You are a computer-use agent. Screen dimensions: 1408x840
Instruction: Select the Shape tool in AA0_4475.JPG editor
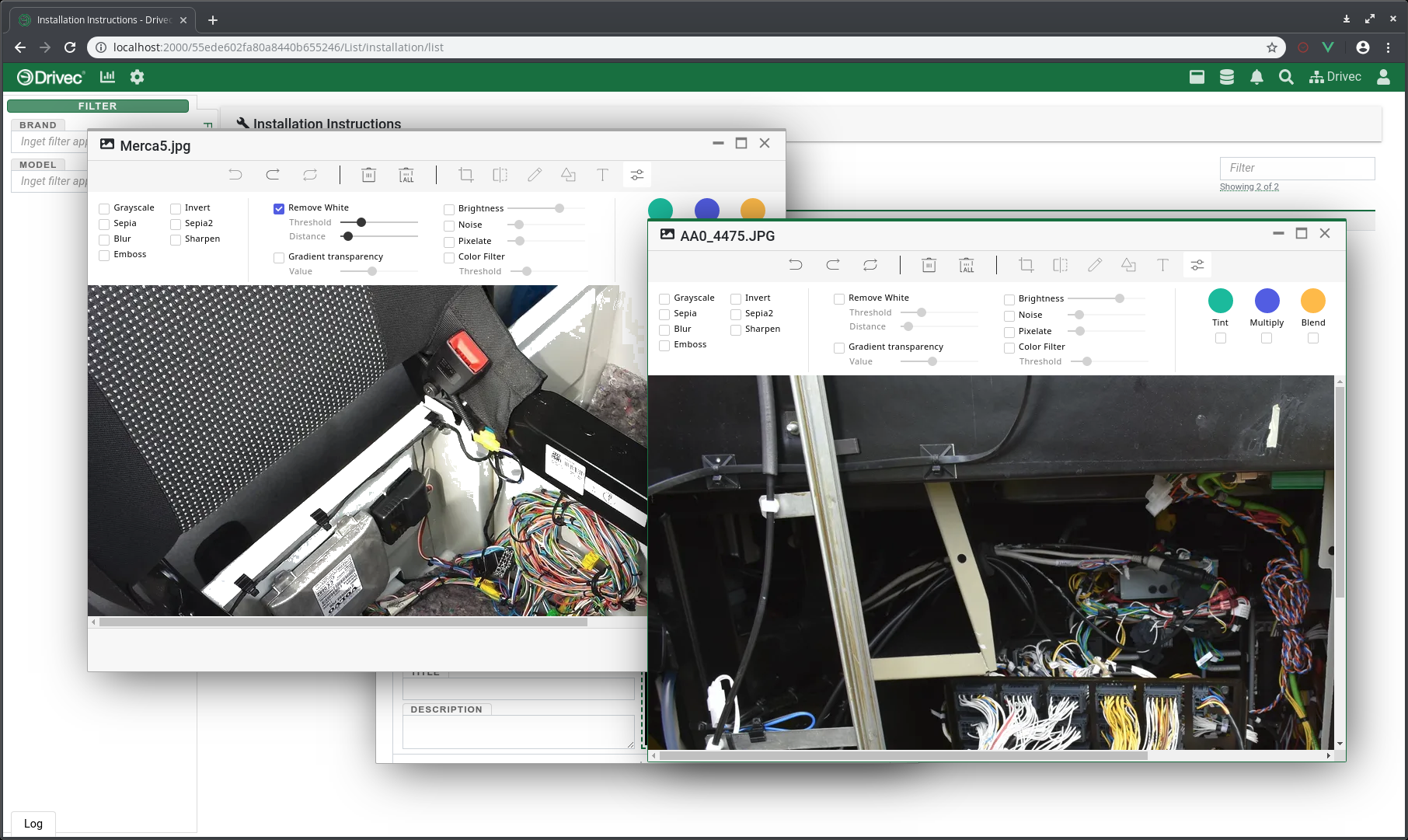click(1128, 265)
